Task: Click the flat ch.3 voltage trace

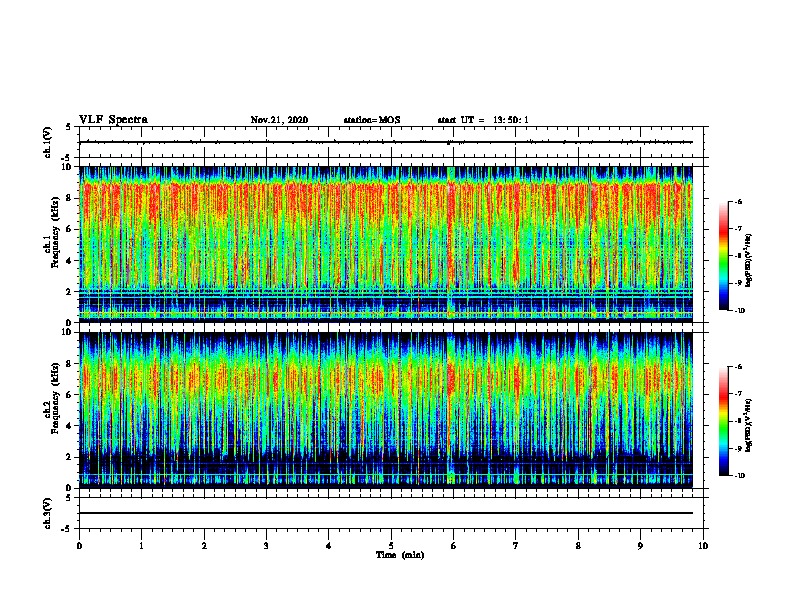Action: click(386, 513)
